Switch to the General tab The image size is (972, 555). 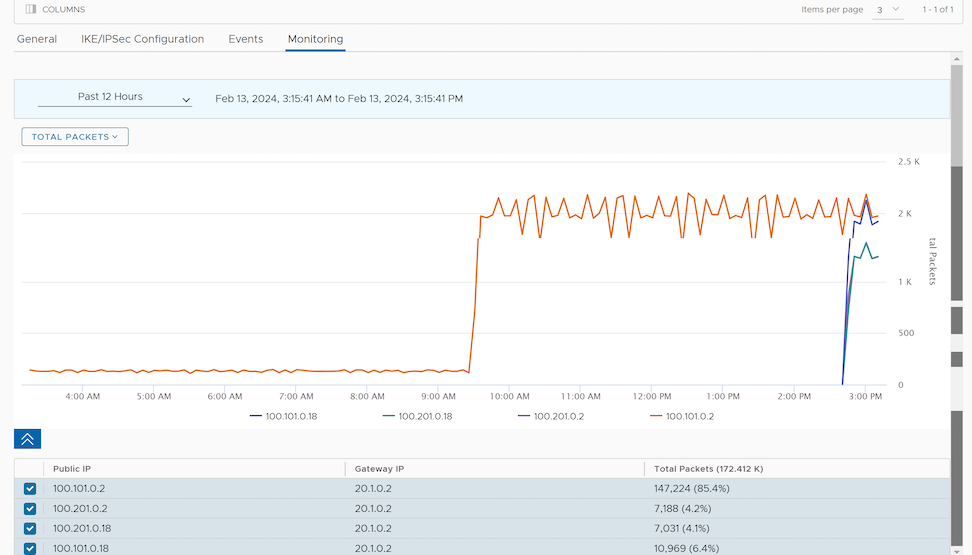37,39
